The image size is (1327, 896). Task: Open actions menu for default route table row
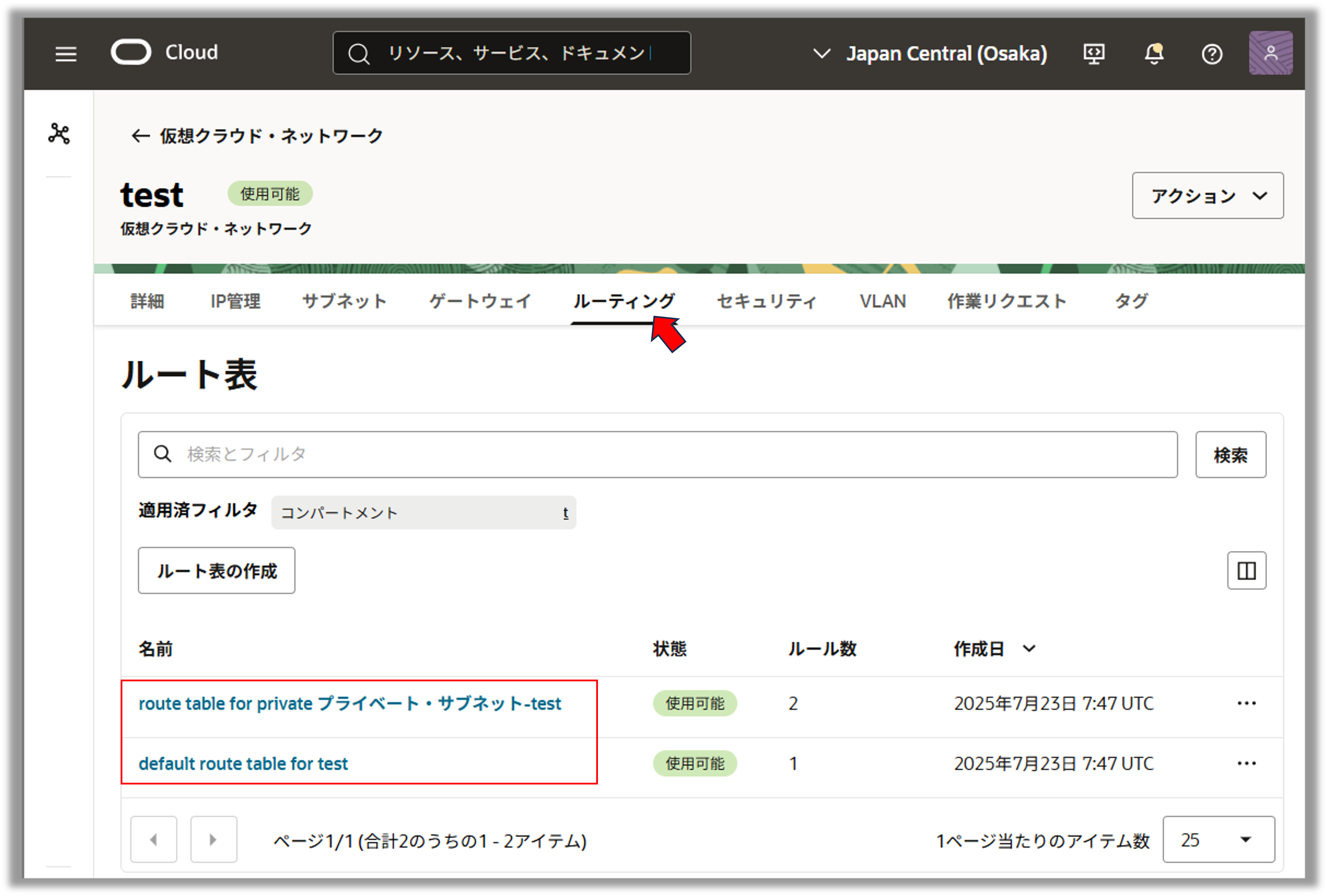click(x=1246, y=763)
